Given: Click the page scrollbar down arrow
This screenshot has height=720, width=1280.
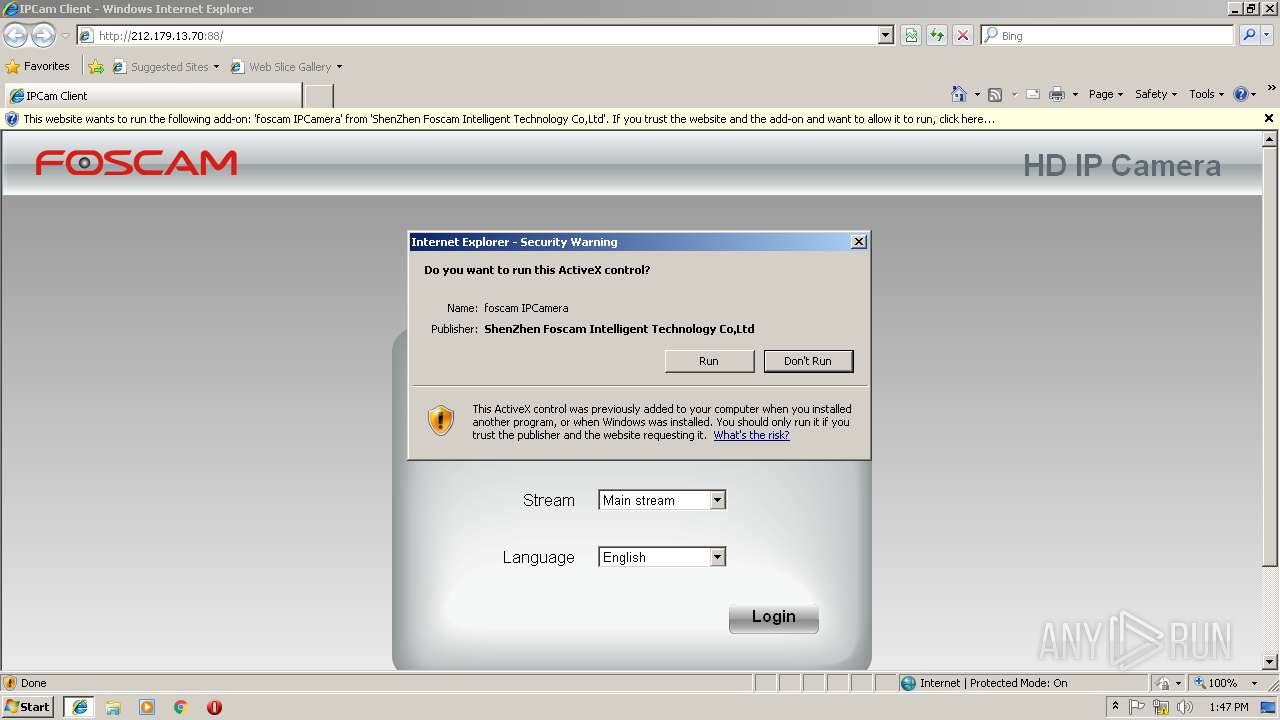Looking at the screenshot, I should pos(1270,661).
